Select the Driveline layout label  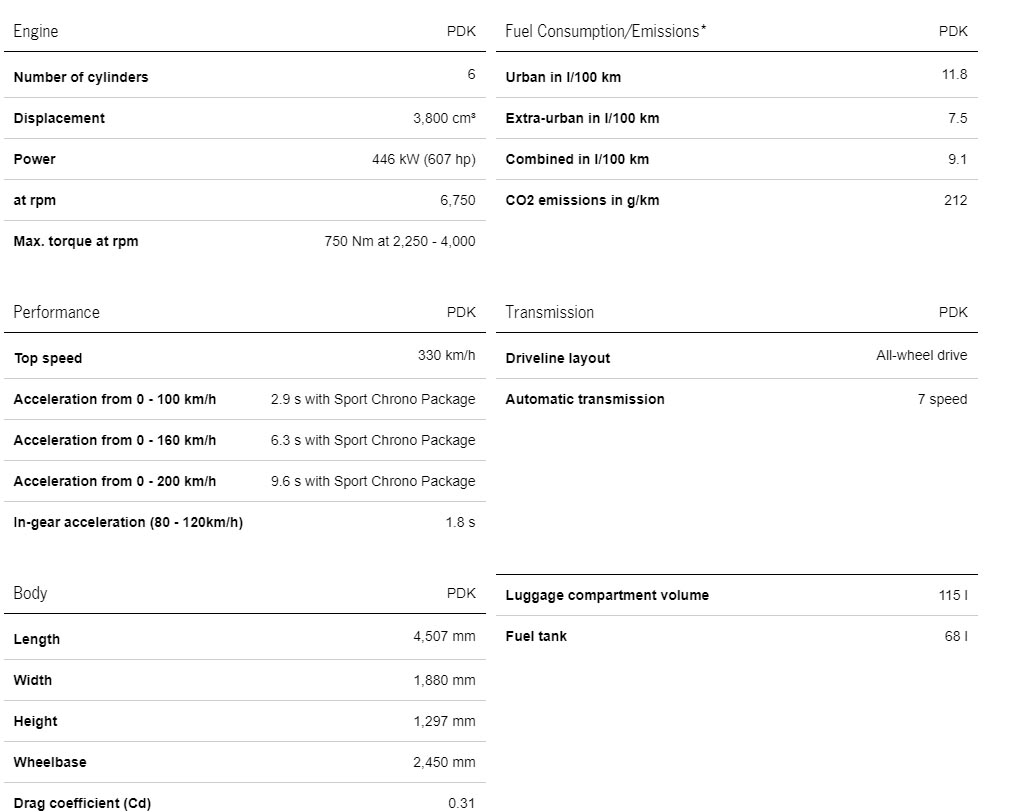point(558,358)
